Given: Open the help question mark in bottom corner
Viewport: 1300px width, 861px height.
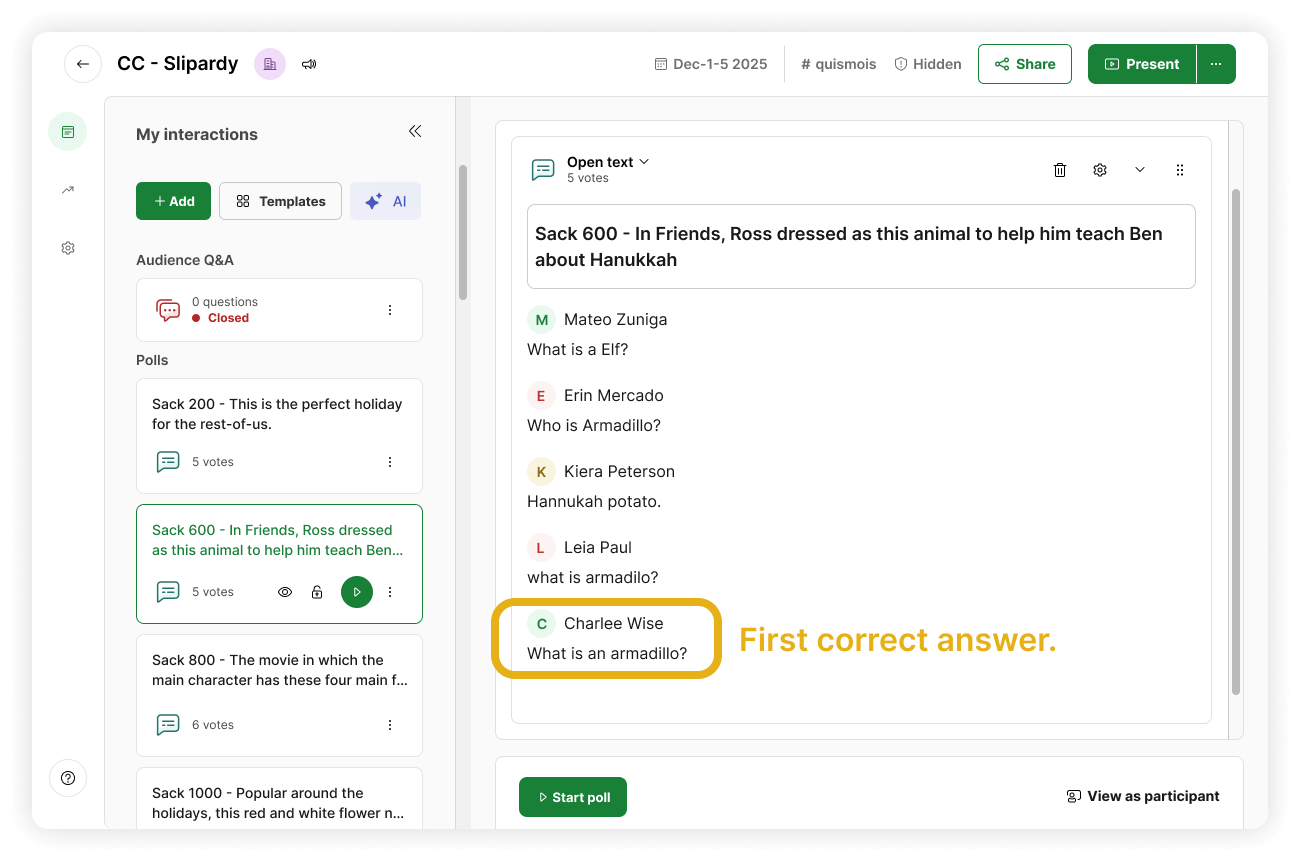Looking at the screenshot, I should coord(67,777).
